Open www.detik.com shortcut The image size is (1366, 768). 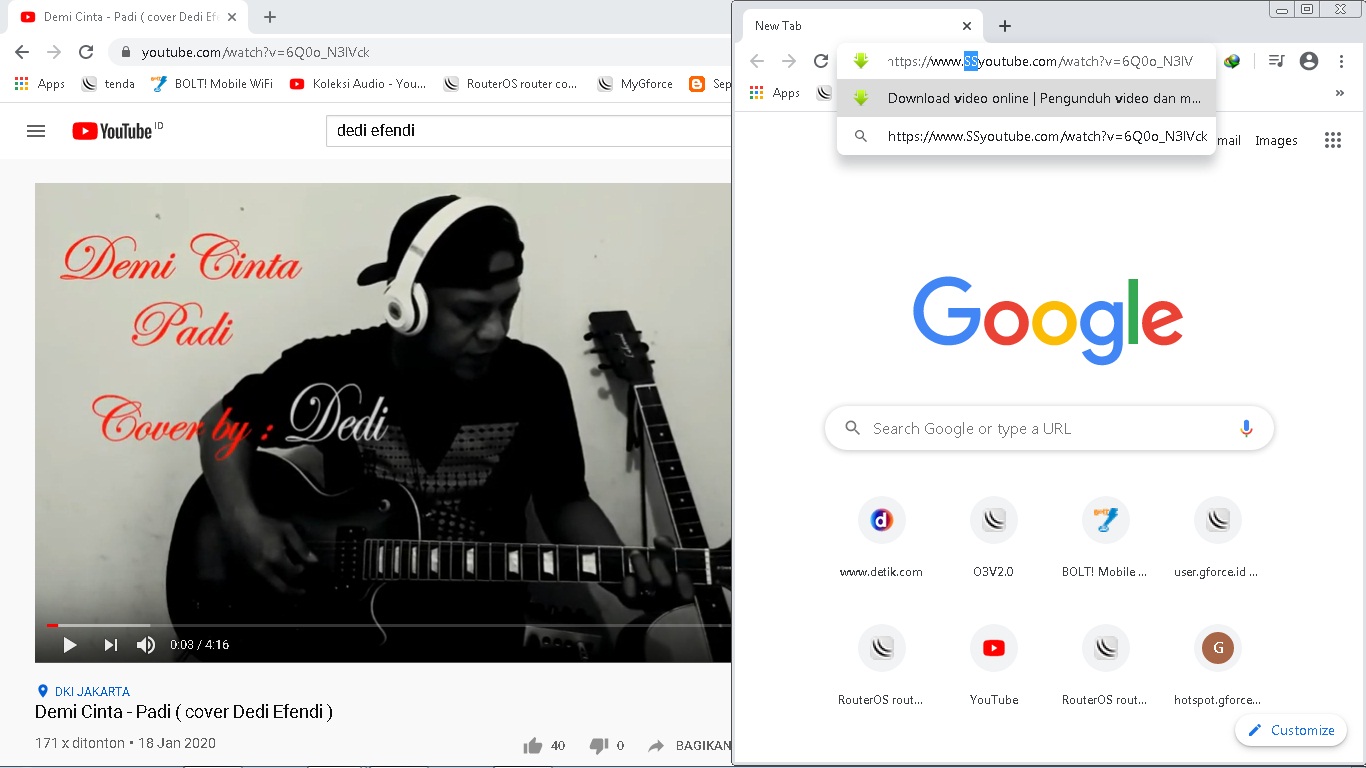point(881,539)
